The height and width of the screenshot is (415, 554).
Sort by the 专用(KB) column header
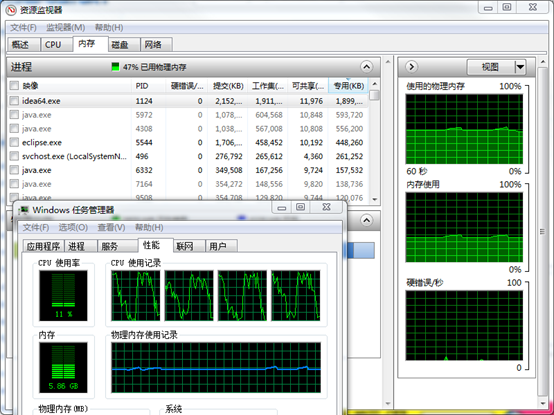pos(348,85)
